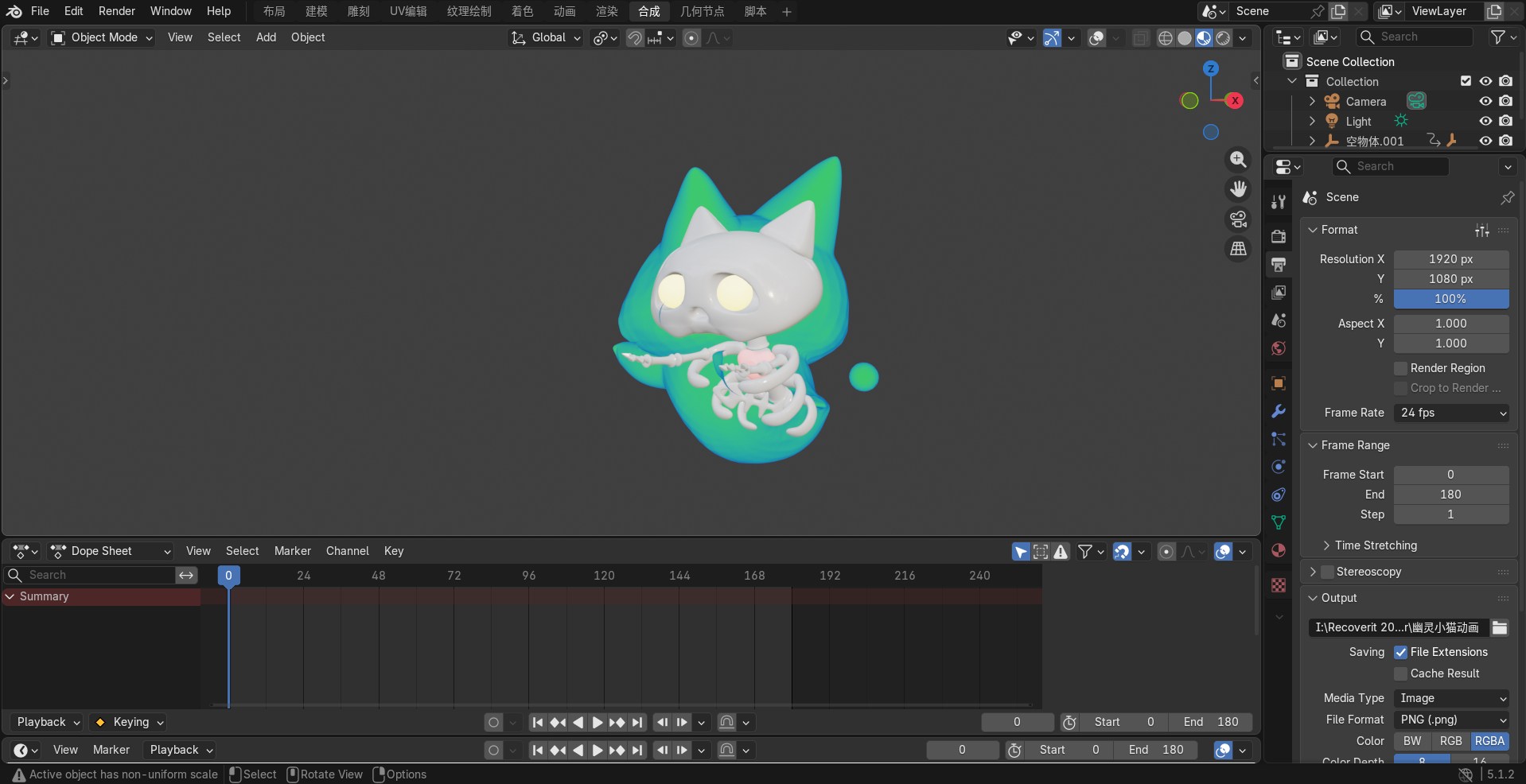The image size is (1526, 784).
Task: Enable the Cache Result checkbox
Action: tap(1401, 673)
